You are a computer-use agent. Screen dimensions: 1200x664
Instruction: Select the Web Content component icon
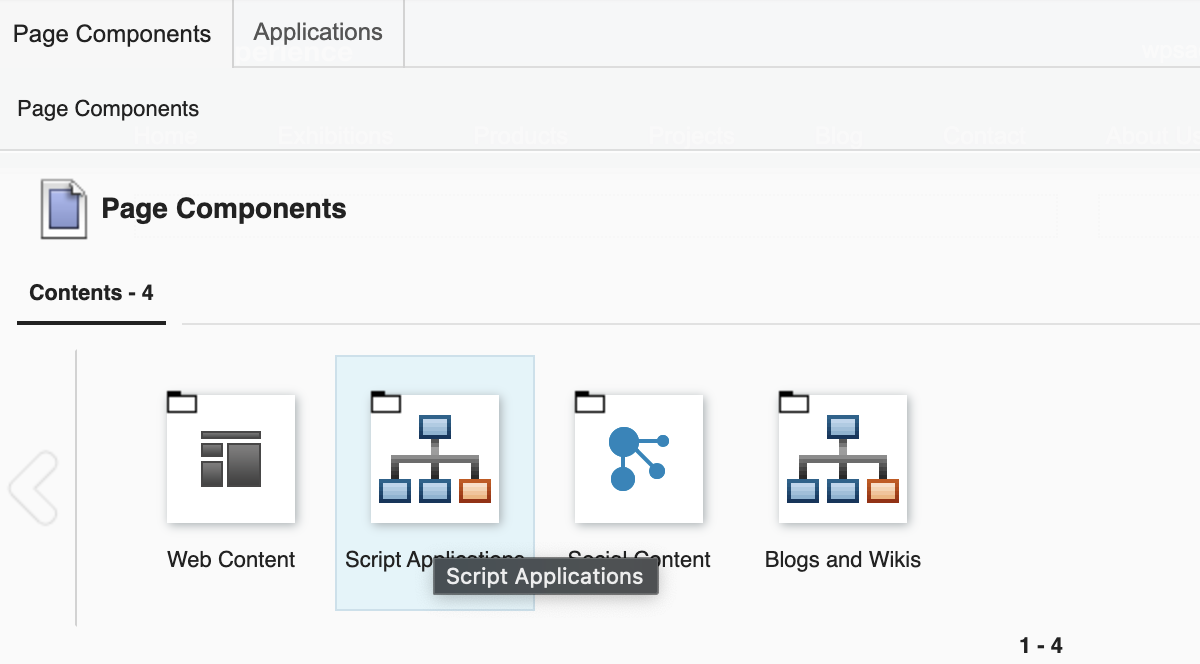click(x=231, y=458)
